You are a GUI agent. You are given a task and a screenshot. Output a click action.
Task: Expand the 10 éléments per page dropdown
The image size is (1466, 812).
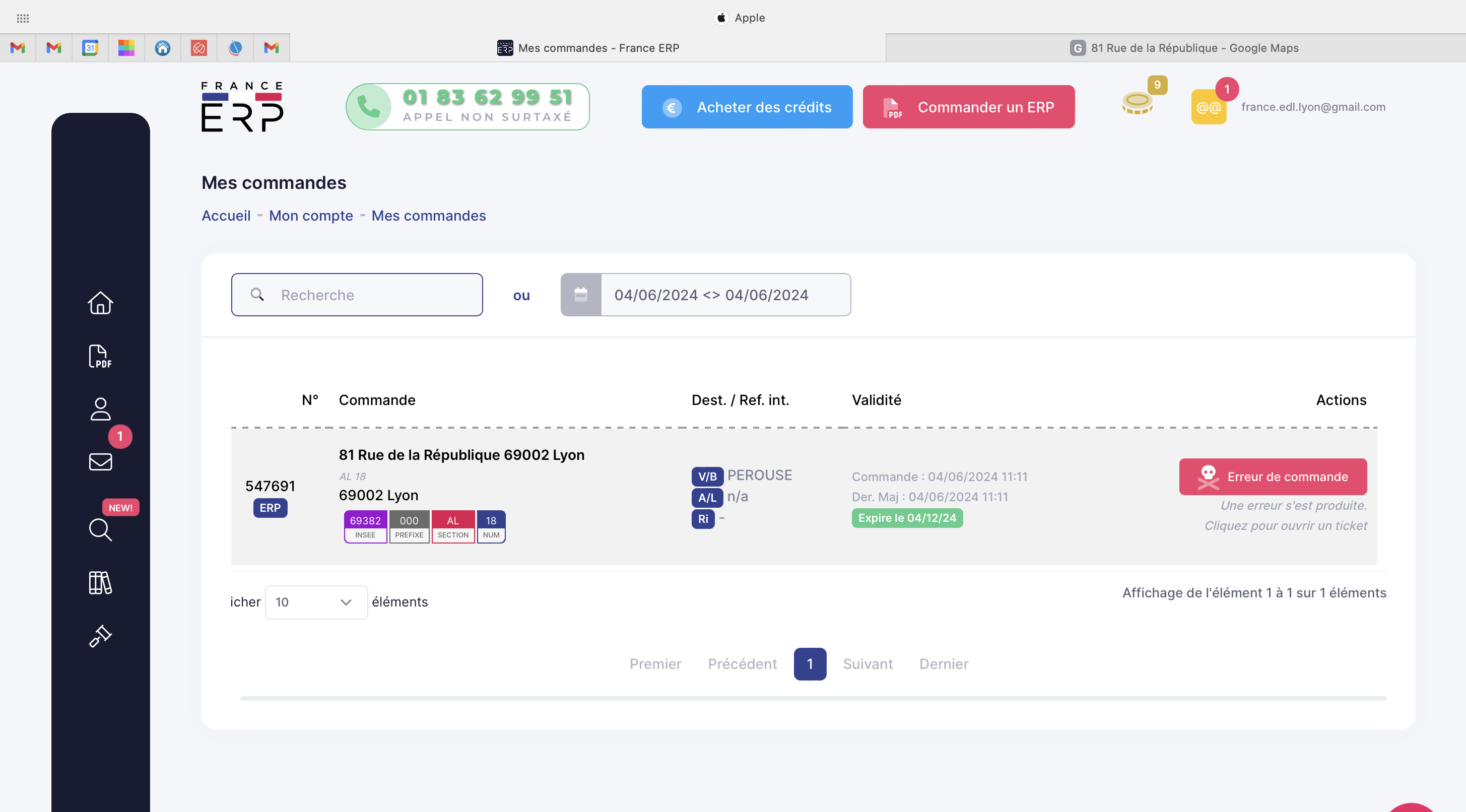316,601
